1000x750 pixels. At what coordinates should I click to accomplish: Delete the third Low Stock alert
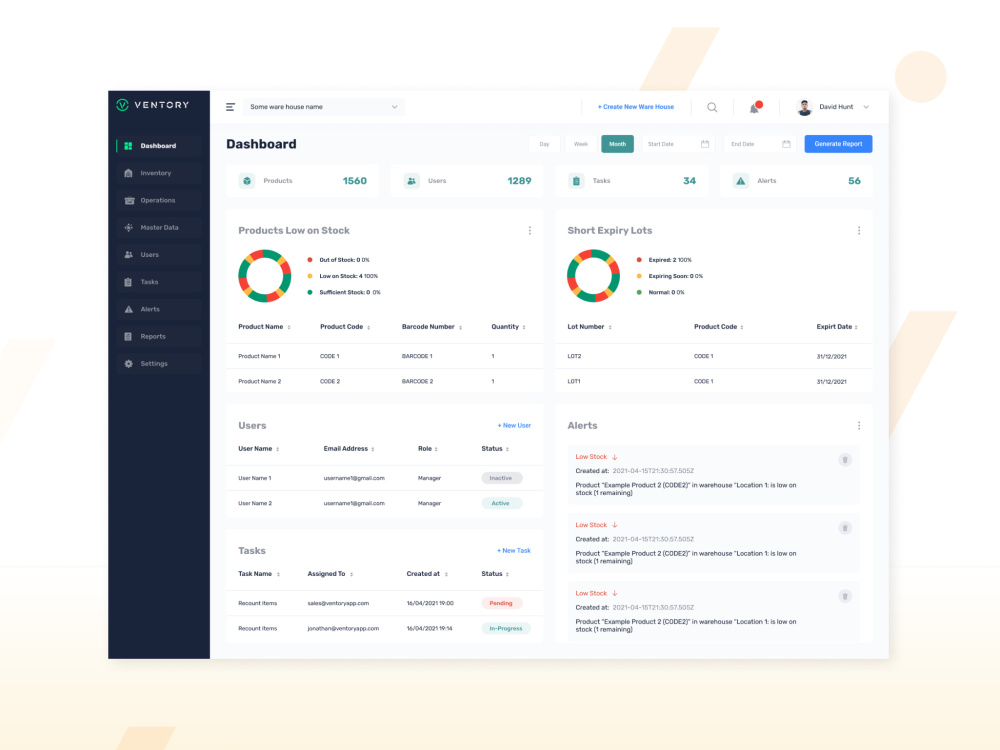click(x=845, y=596)
